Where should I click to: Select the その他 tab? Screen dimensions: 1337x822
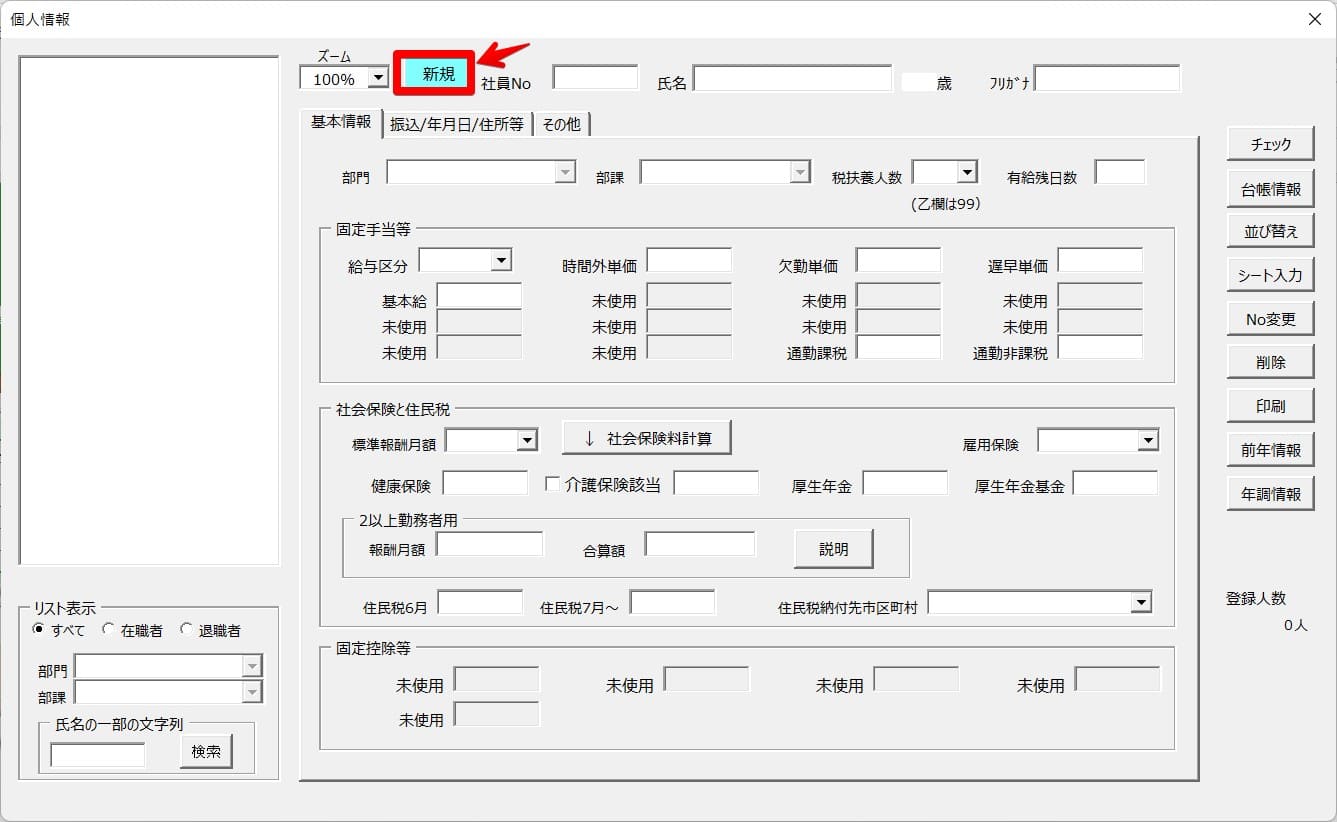pos(562,124)
